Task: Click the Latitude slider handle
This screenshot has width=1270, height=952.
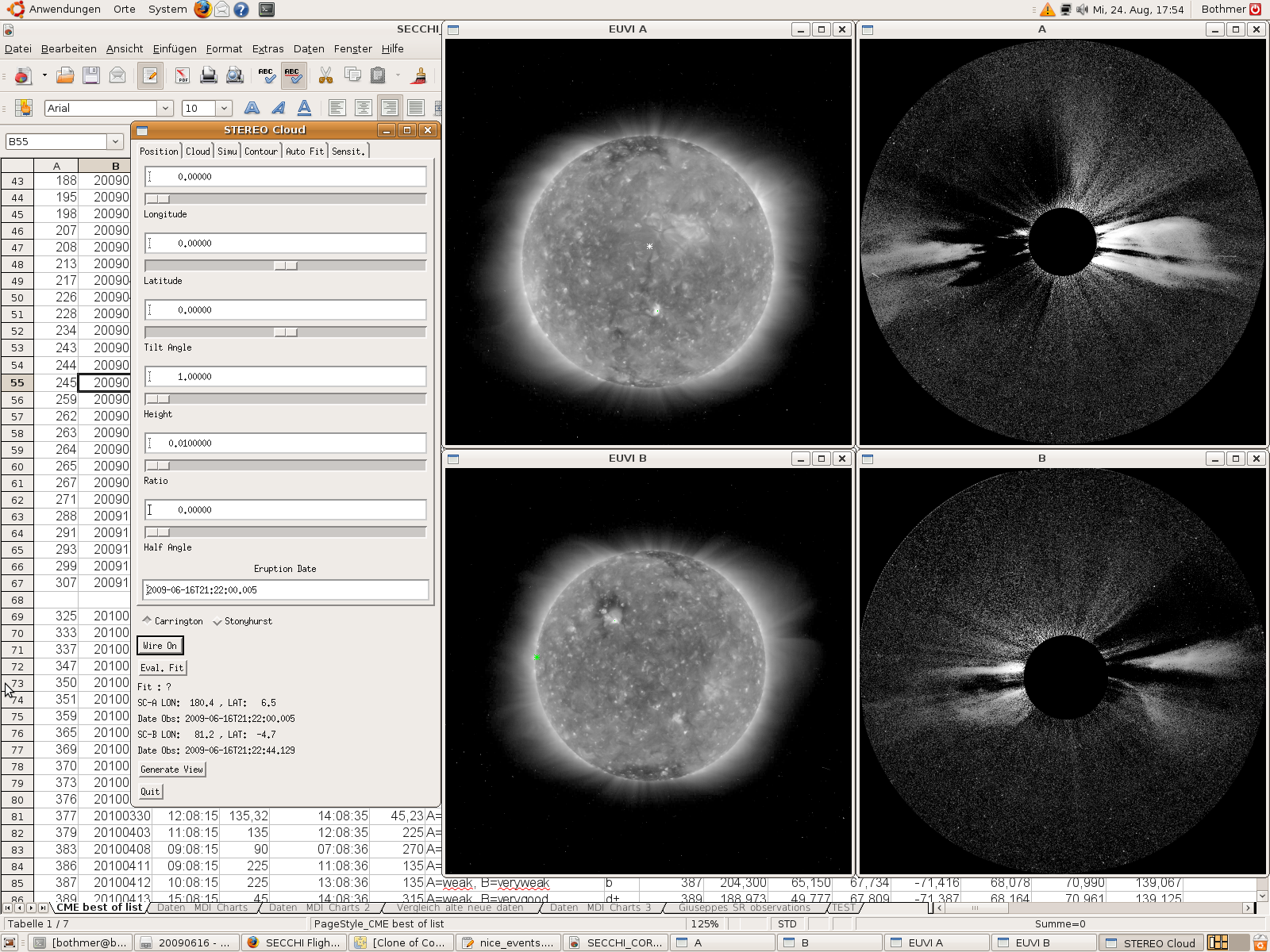Action: [286, 266]
